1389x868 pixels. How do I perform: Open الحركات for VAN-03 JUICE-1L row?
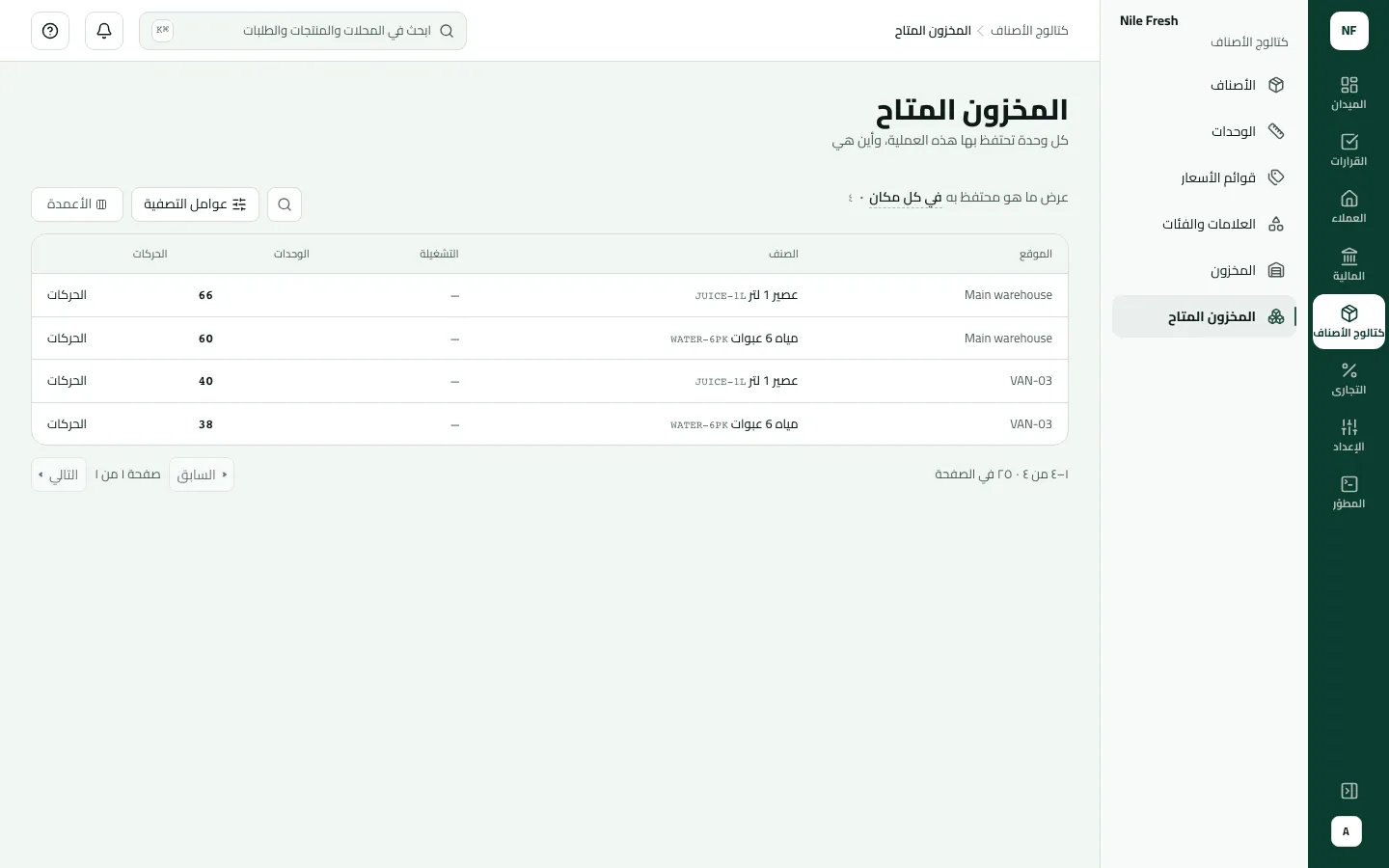[x=67, y=381]
